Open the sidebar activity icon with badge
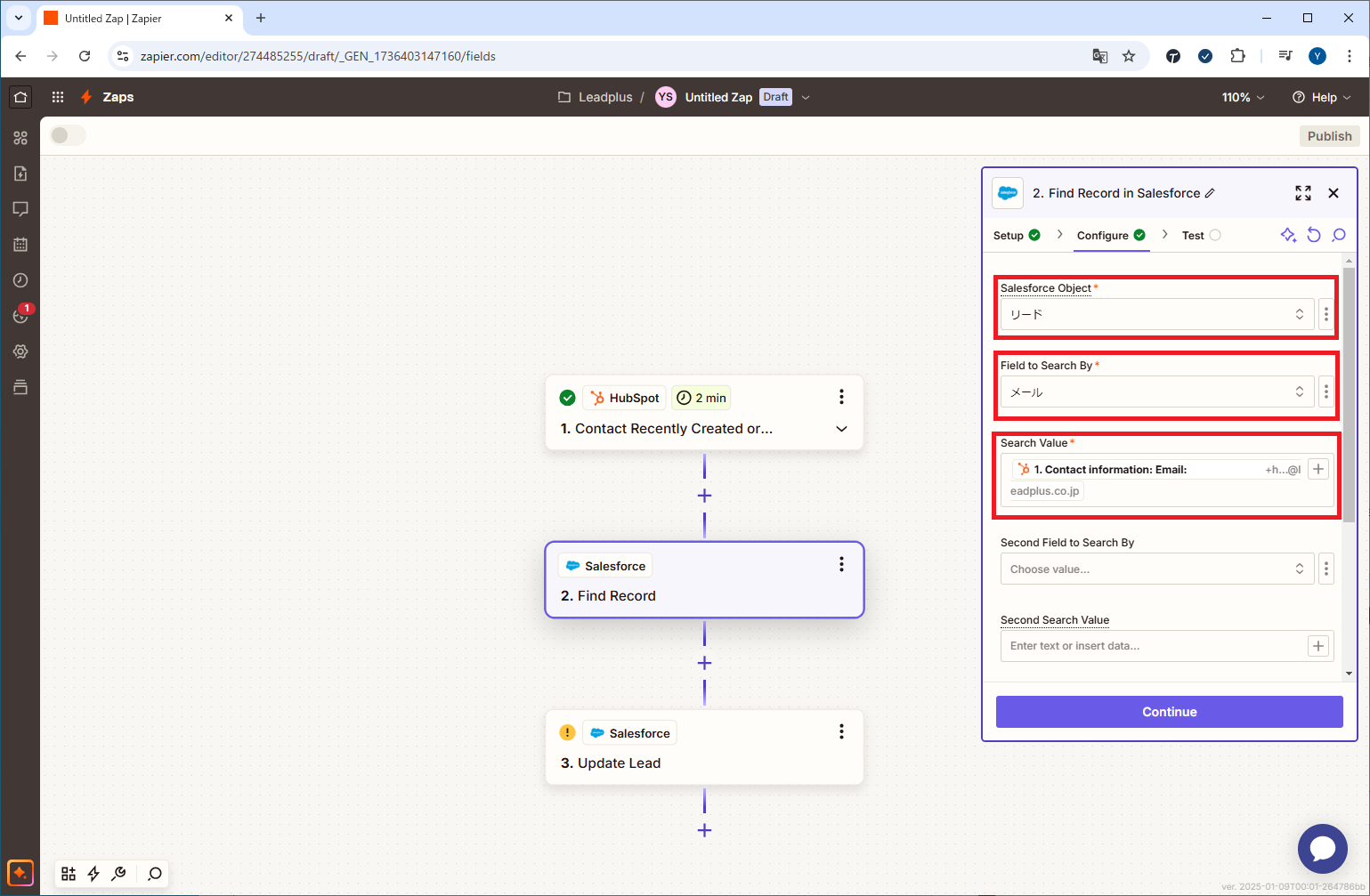Viewport: 1370px width, 896px height. pyautogui.click(x=21, y=315)
